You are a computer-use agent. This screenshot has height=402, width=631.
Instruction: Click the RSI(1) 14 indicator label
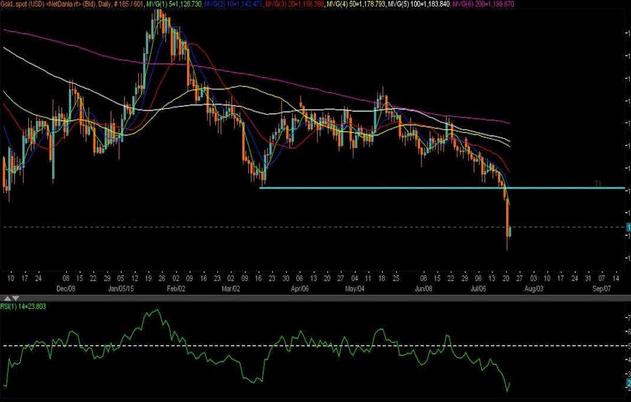[24, 308]
